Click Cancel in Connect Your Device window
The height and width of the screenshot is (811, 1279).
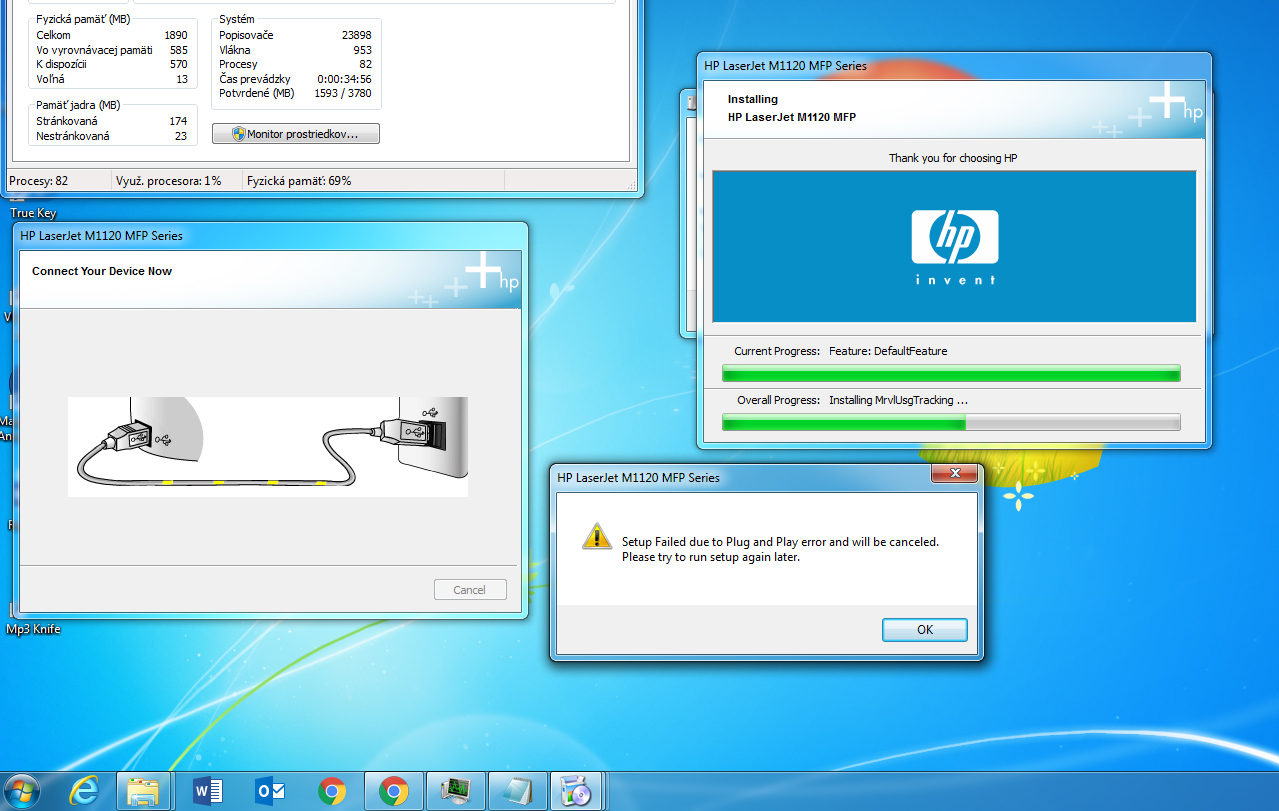coord(469,590)
